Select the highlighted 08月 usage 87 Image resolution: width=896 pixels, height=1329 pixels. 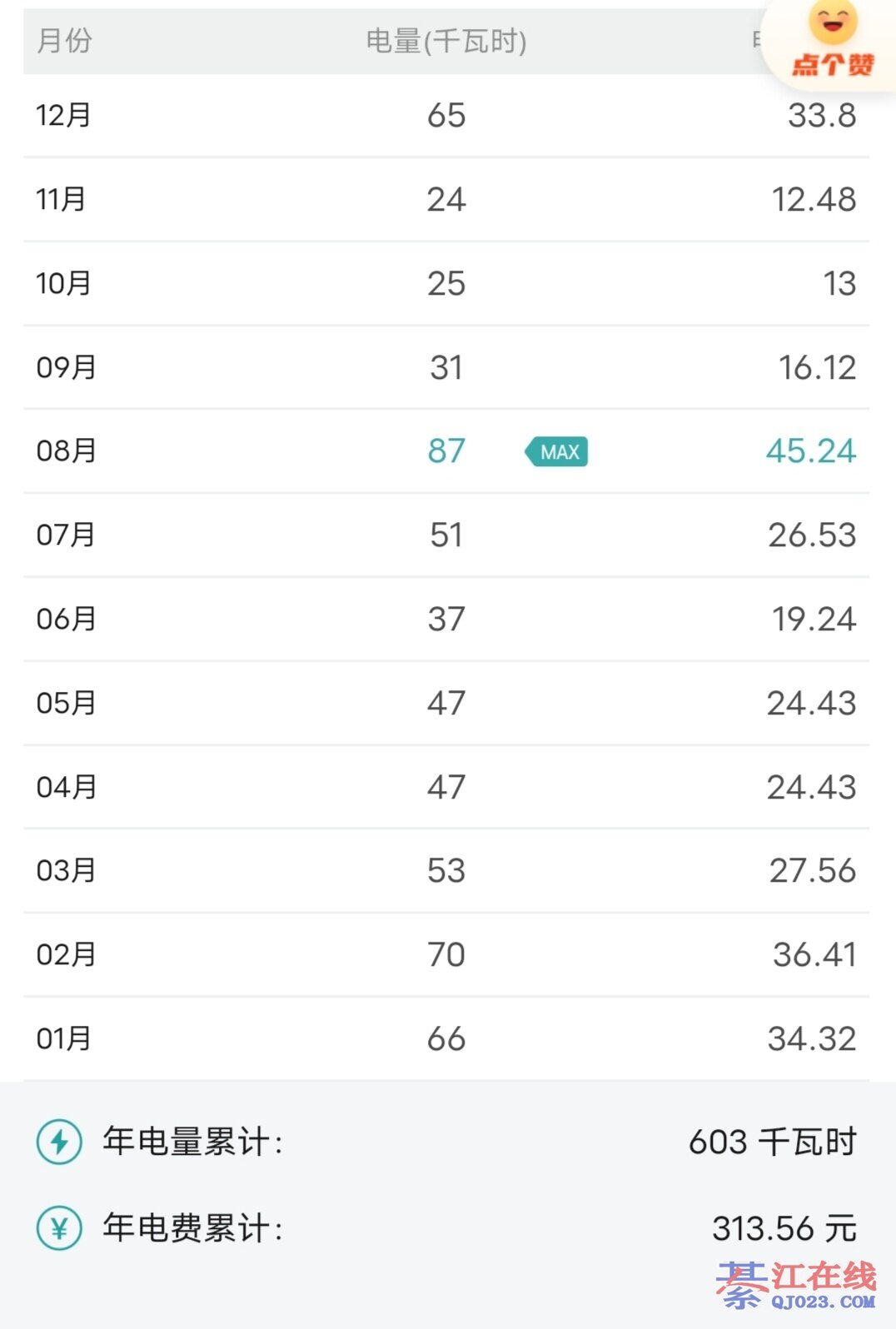click(446, 451)
